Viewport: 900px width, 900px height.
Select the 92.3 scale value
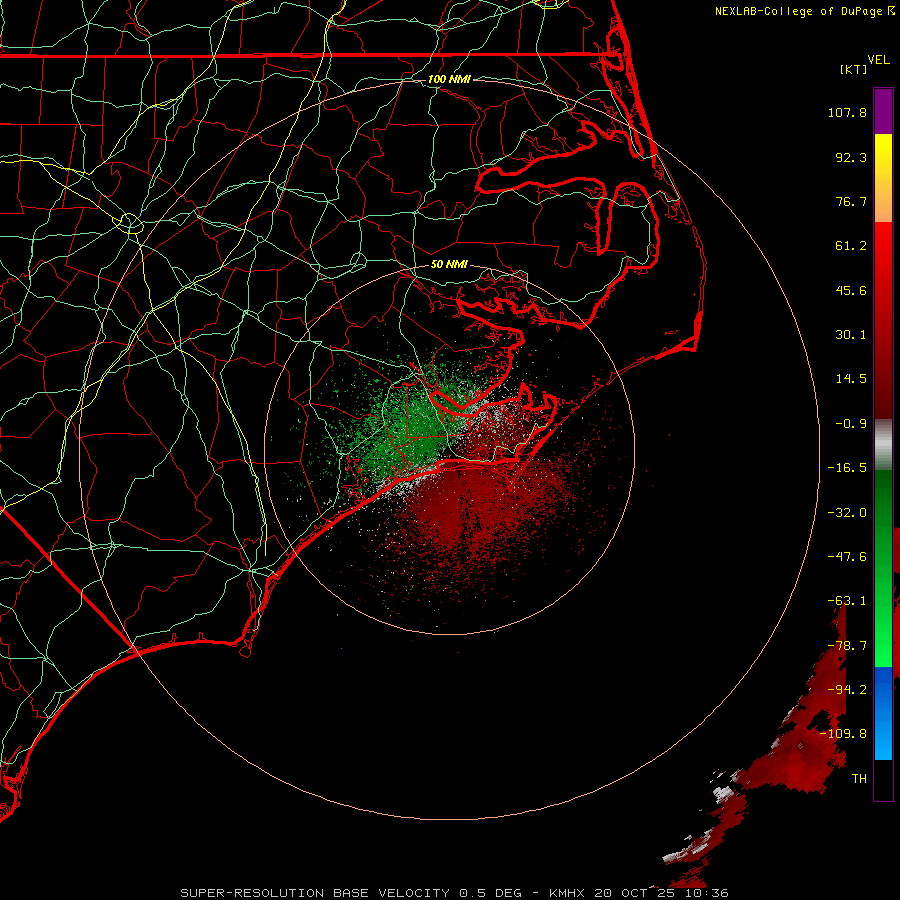point(851,157)
